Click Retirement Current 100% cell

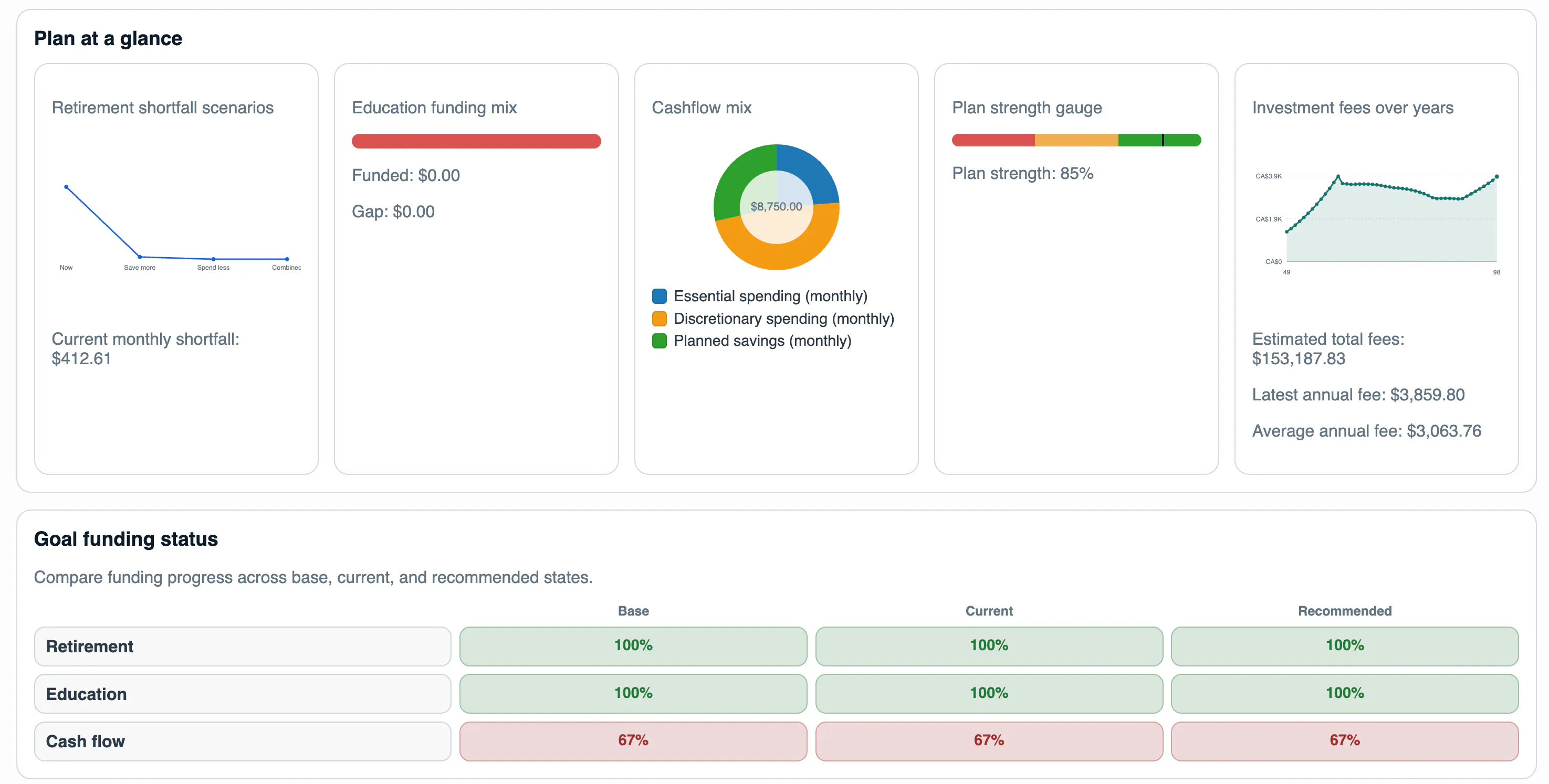pyautogui.click(x=989, y=647)
